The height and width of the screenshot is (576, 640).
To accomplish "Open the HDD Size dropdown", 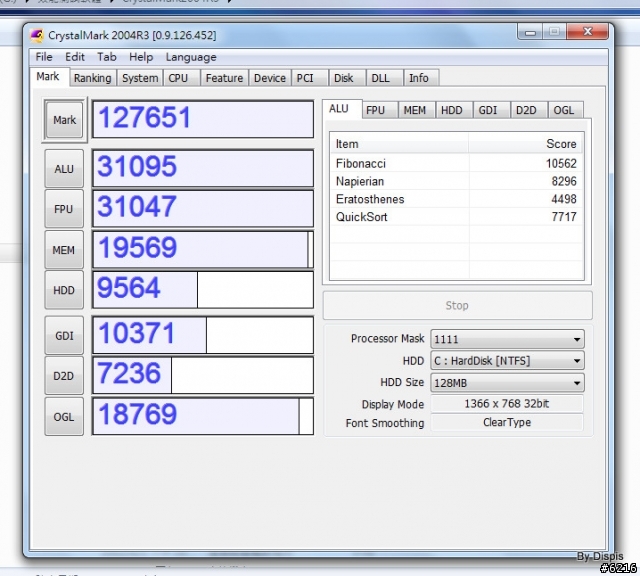I will point(507,383).
